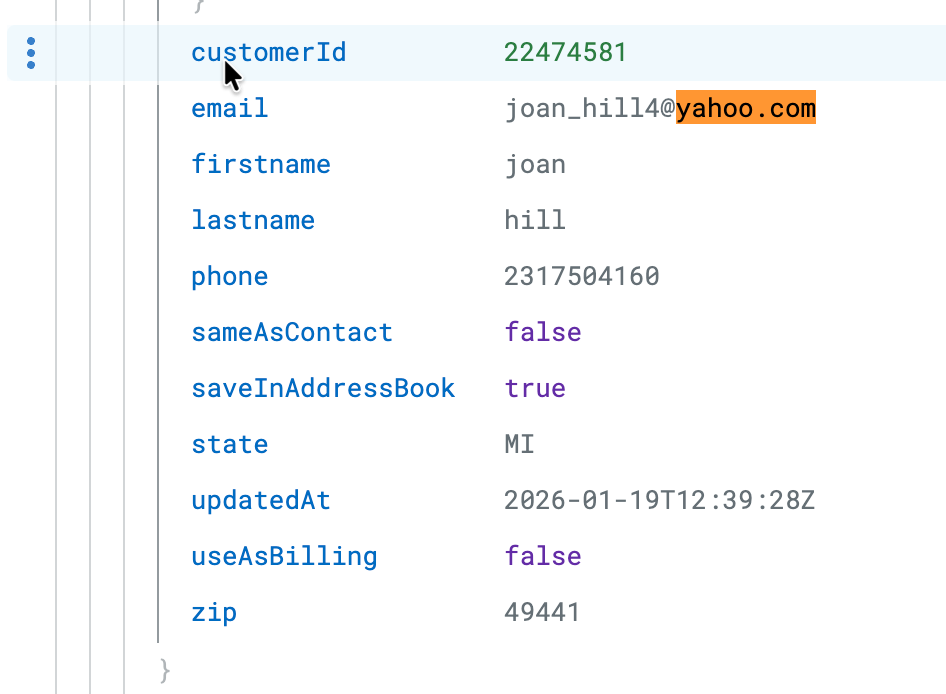This screenshot has height=694, width=946.
Task: Click the zip field key
Action: (x=214, y=612)
